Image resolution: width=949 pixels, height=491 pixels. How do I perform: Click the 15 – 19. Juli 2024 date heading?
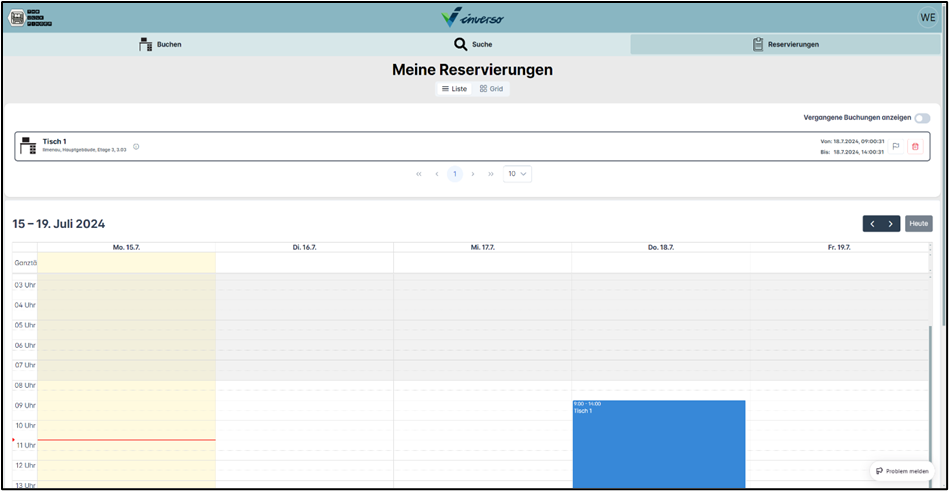pyautogui.click(x=59, y=224)
